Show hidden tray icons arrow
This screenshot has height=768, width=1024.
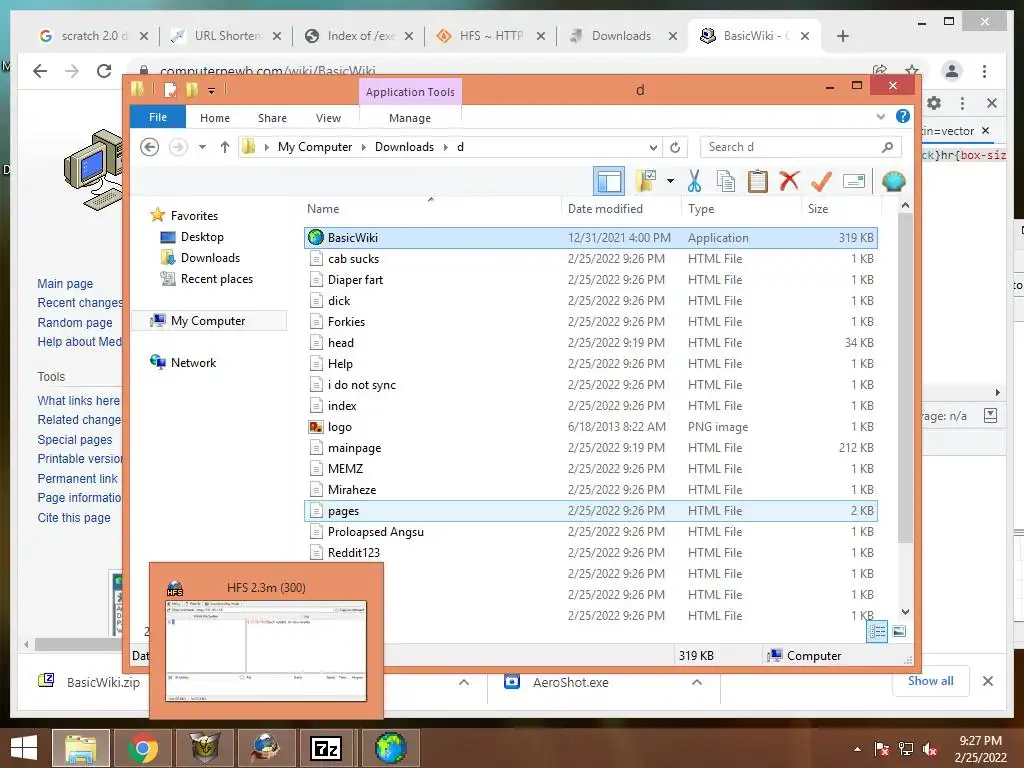point(857,749)
